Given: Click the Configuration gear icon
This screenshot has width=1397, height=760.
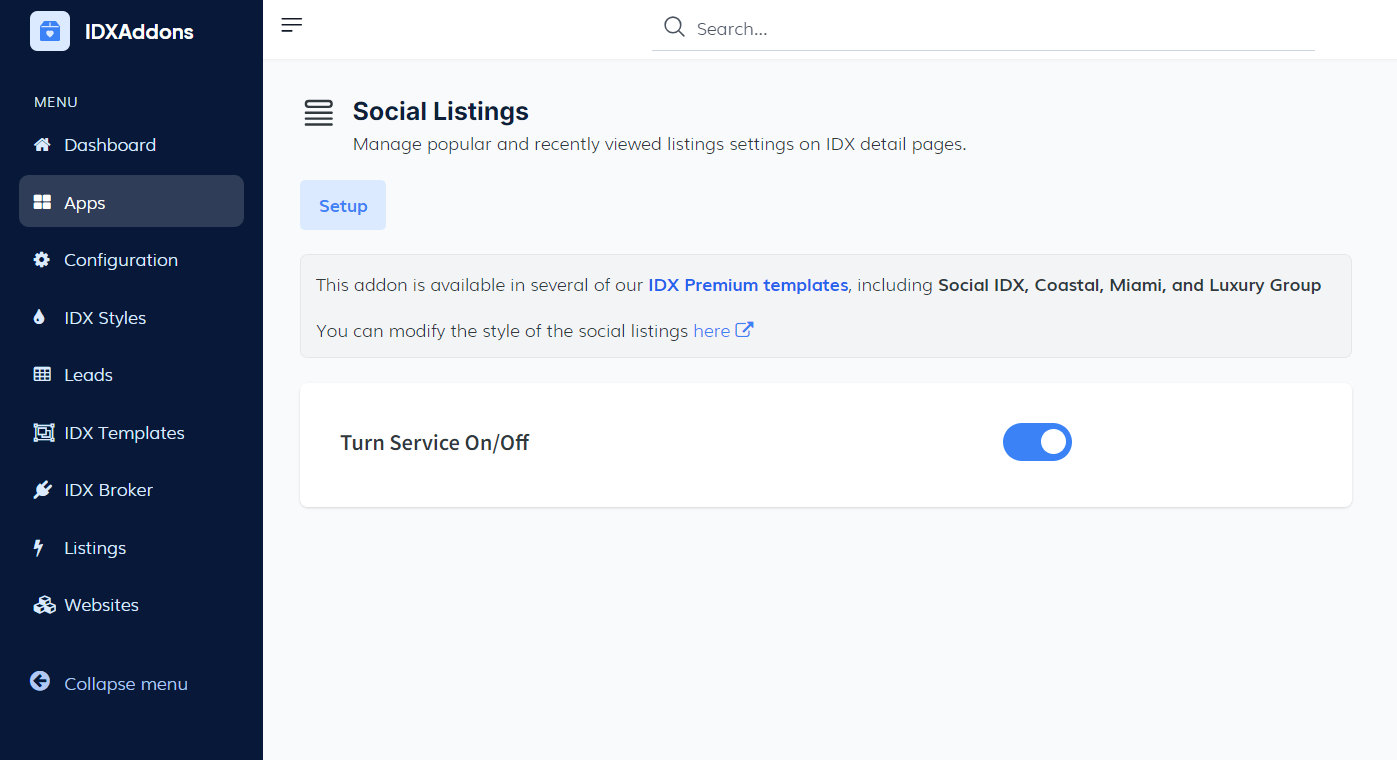Looking at the screenshot, I should (x=42, y=260).
